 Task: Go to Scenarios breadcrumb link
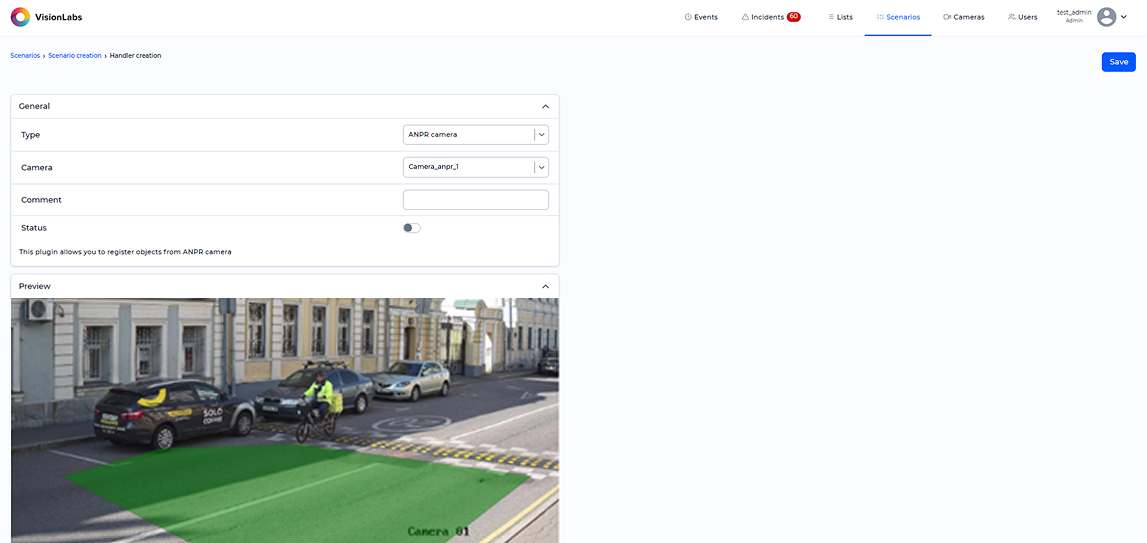(25, 56)
